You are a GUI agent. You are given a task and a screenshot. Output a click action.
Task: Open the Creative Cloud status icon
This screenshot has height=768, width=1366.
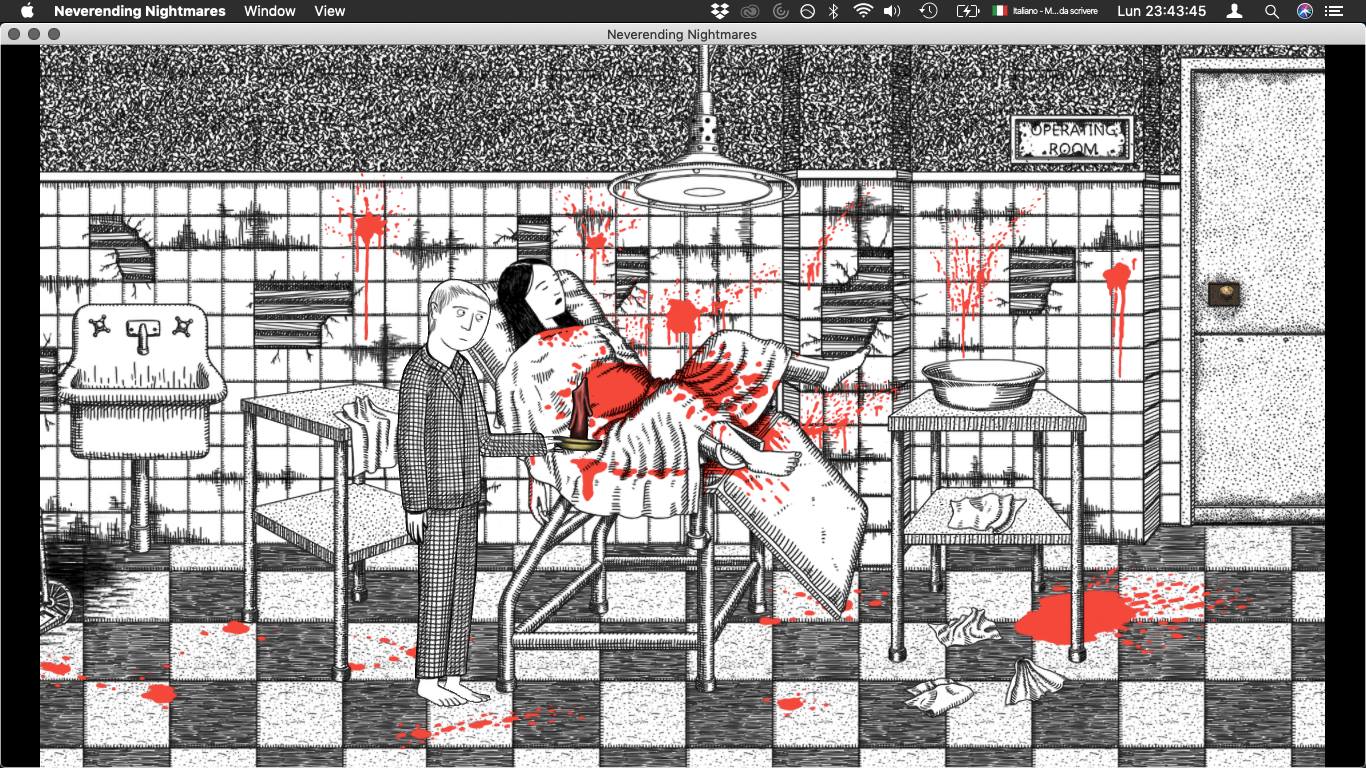[749, 11]
